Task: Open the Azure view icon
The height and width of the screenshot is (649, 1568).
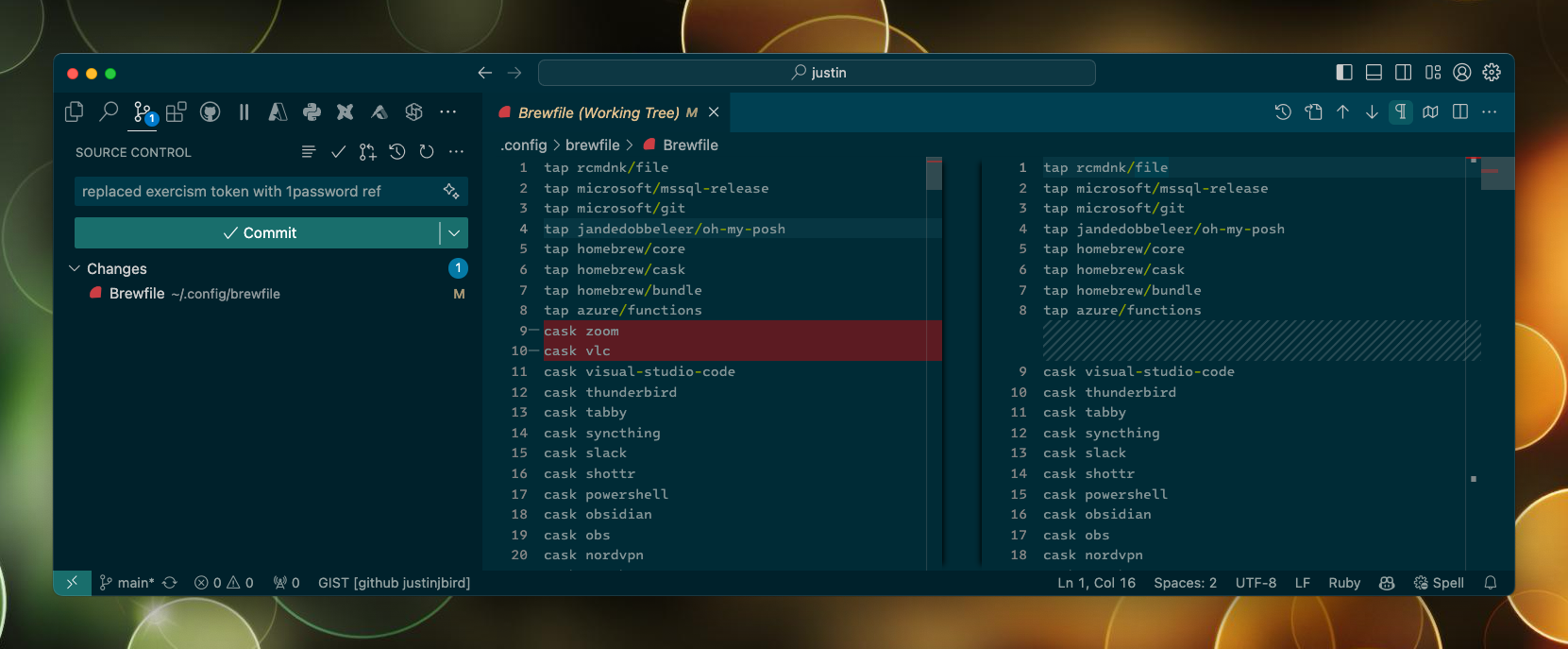Action: [278, 112]
